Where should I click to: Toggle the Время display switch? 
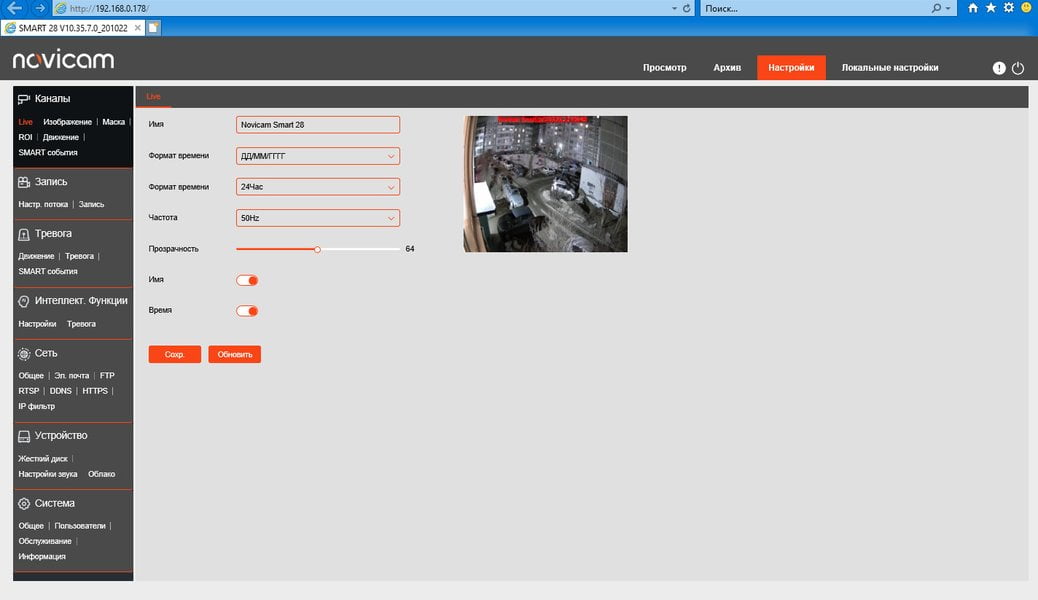click(x=247, y=311)
